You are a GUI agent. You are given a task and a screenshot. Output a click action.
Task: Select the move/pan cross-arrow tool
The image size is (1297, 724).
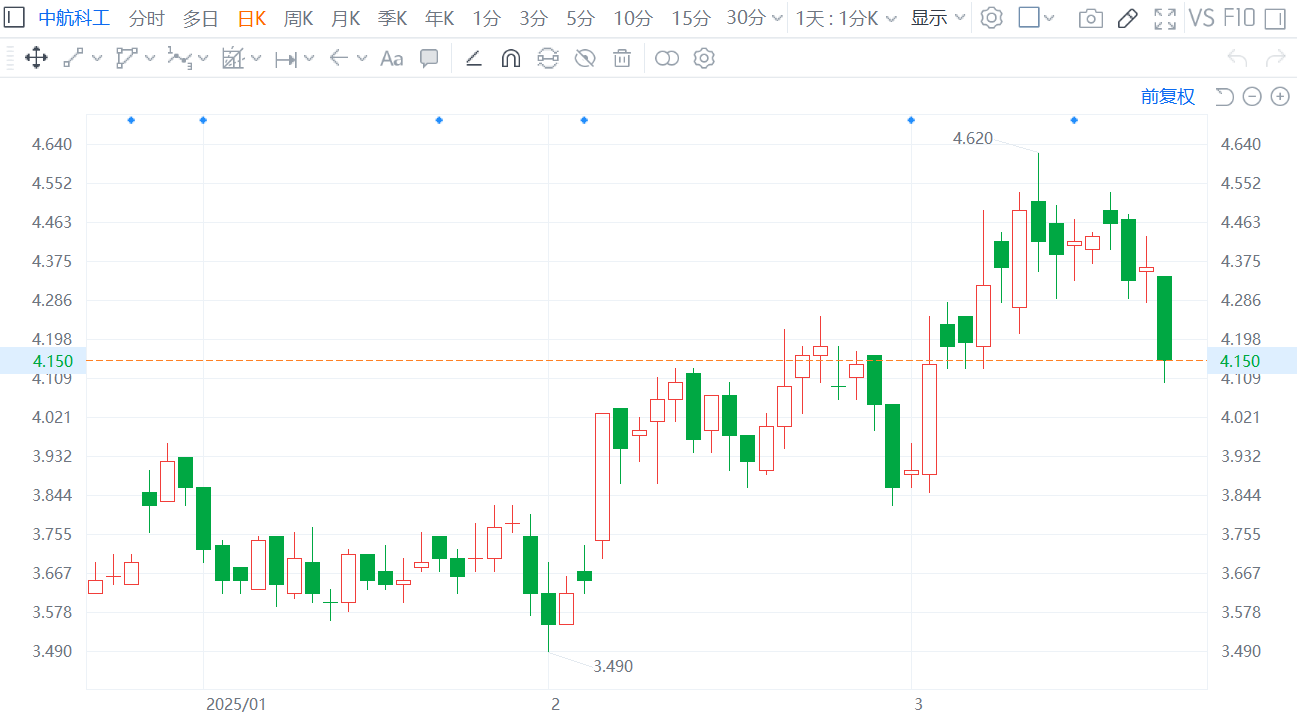[x=36, y=58]
